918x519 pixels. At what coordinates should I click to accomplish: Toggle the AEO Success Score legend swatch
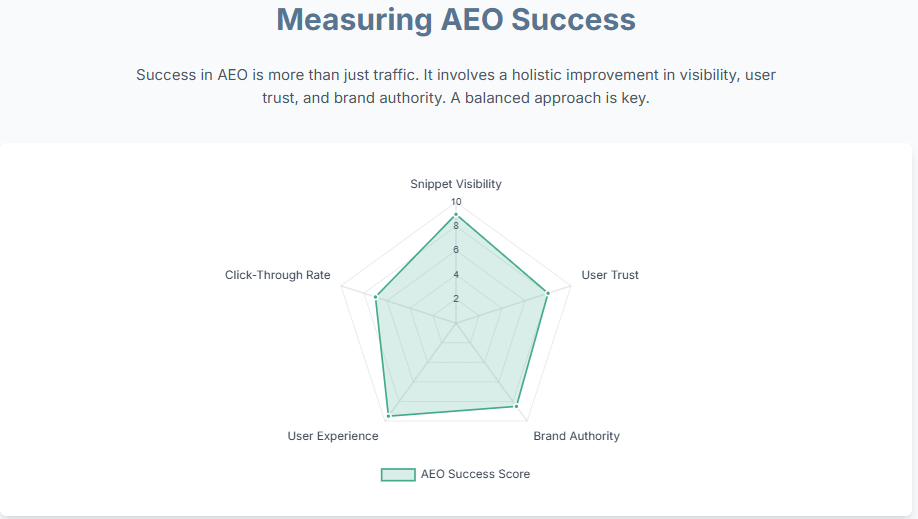tap(398, 474)
